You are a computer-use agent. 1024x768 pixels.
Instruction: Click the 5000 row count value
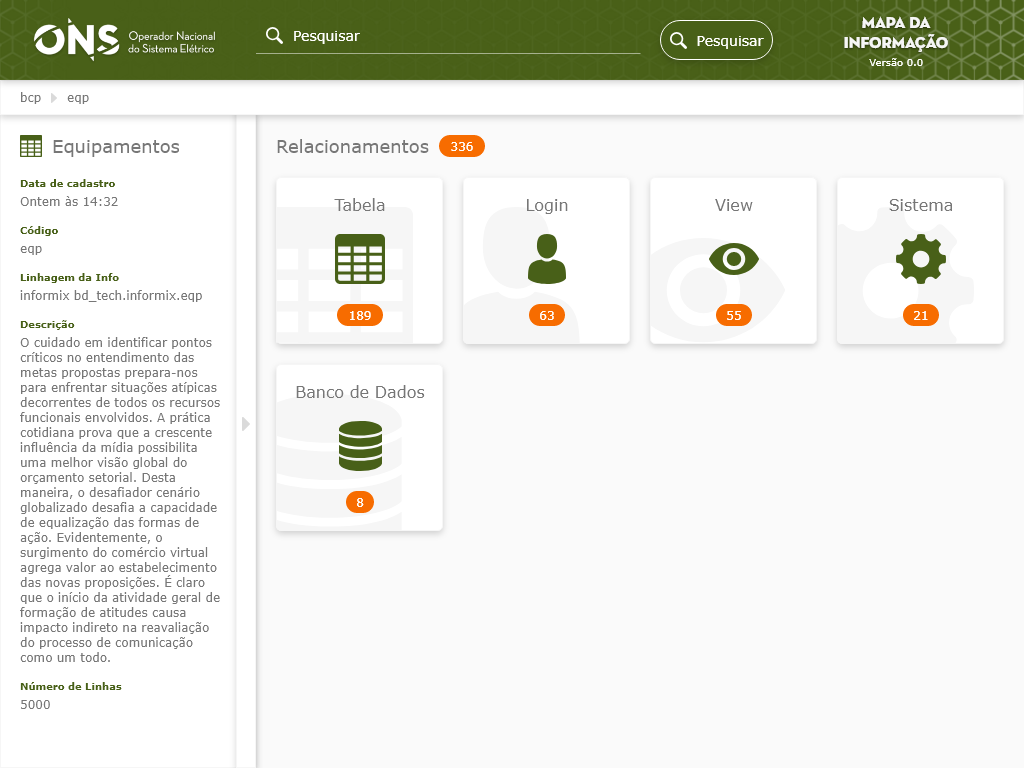[x=35, y=705]
